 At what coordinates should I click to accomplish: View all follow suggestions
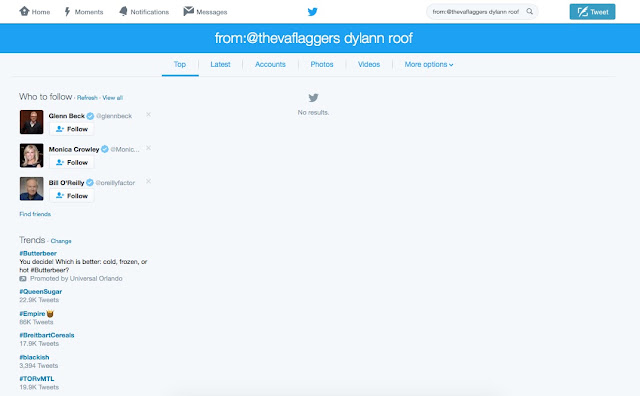pyautogui.click(x=113, y=98)
